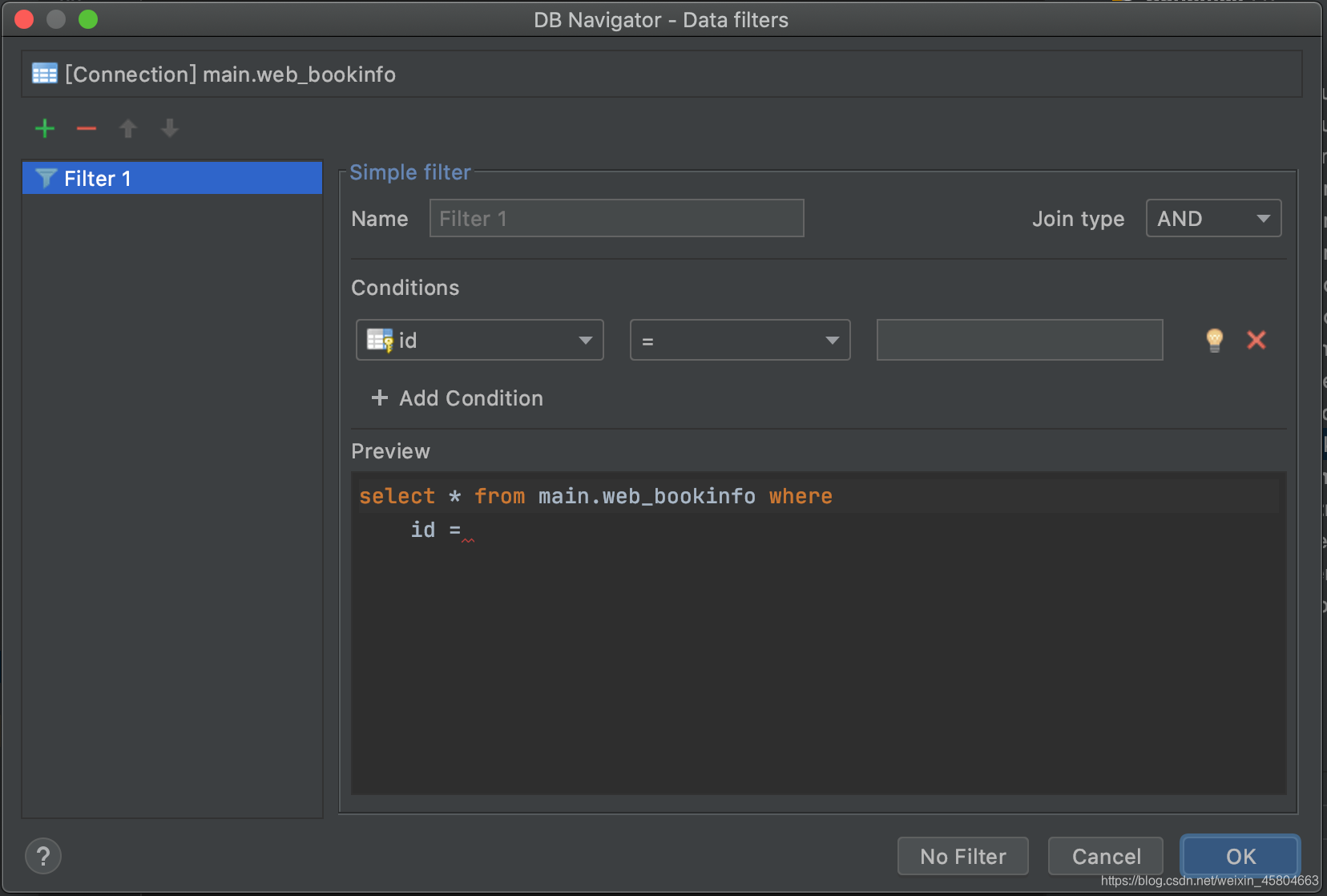The image size is (1327, 896).
Task: Click inside the SQL preview editor
Action: coord(818,633)
